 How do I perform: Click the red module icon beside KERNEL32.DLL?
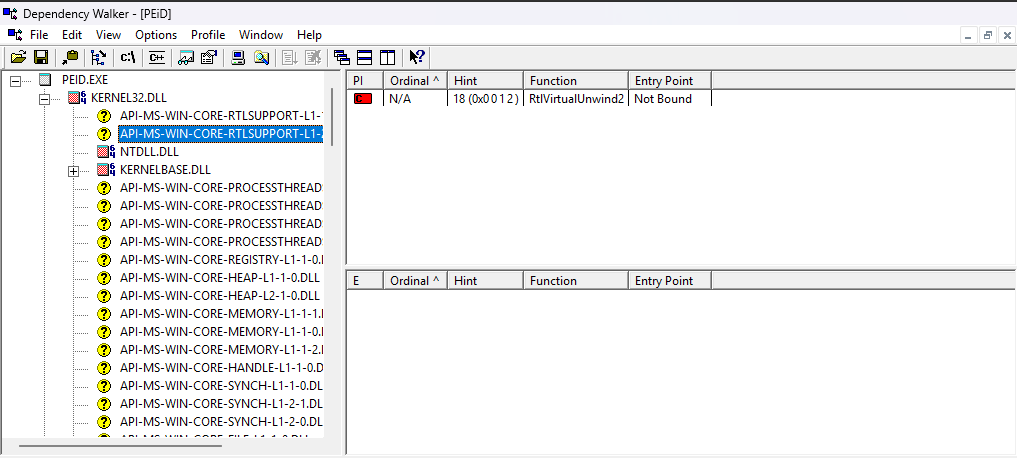click(78, 98)
